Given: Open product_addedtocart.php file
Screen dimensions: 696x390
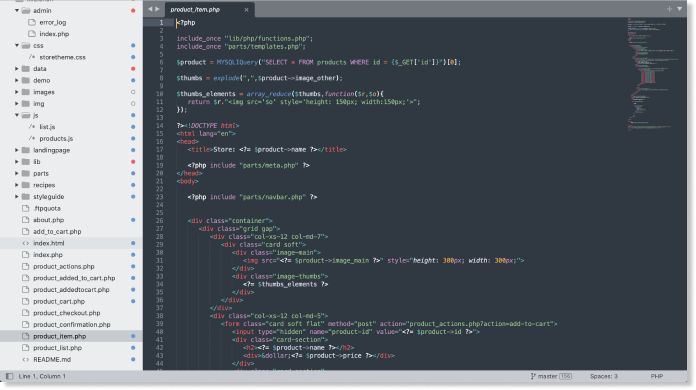Looking at the screenshot, I should (x=71, y=289).
